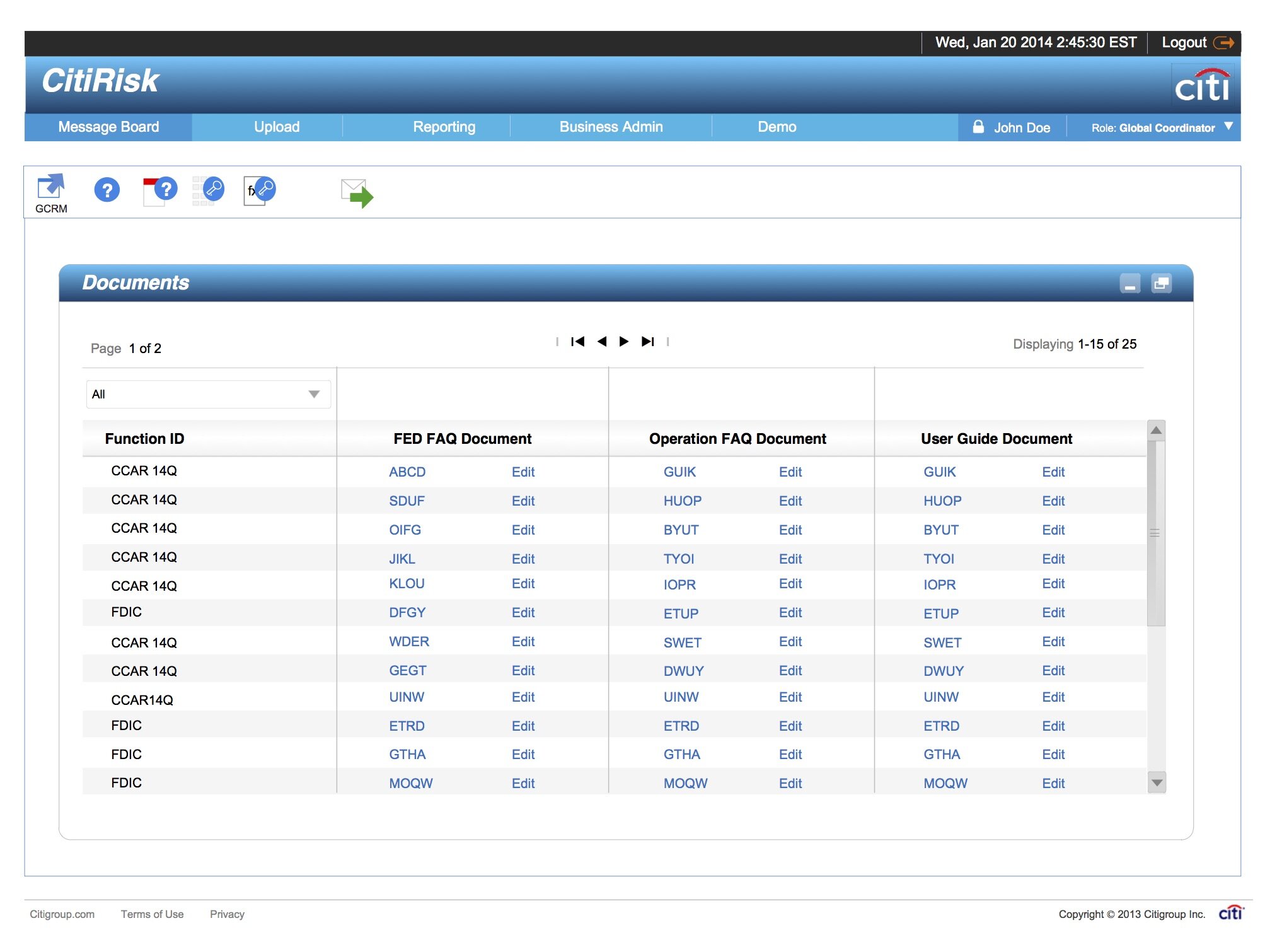Viewport: 1277px width, 952px height.
Task: Open Terms of Use footer link
Action: coord(152,914)
